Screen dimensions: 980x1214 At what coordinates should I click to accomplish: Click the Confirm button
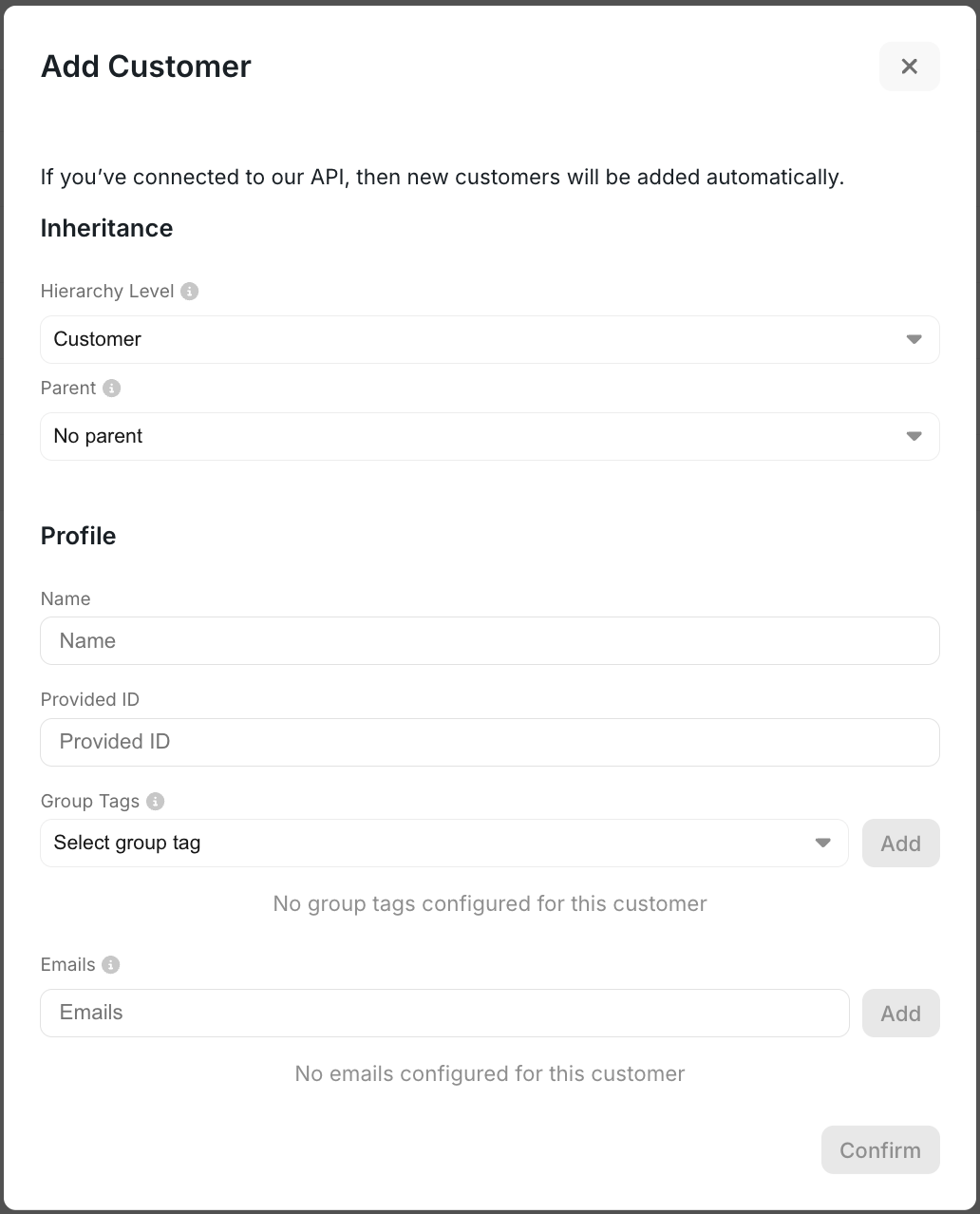(x=879, y=1149)
